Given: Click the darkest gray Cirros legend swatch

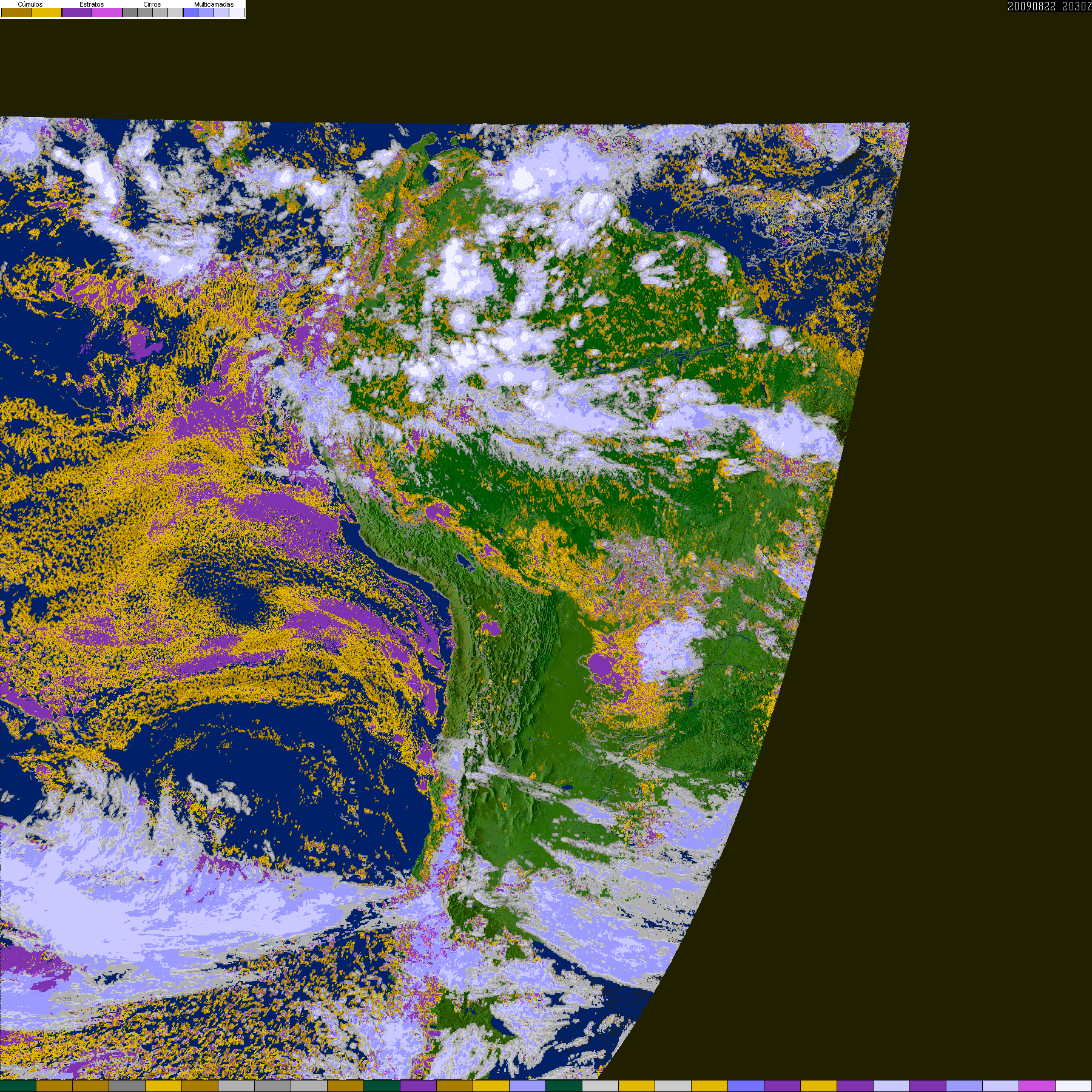Looking at the screenshot, I should tap(130, 12).
